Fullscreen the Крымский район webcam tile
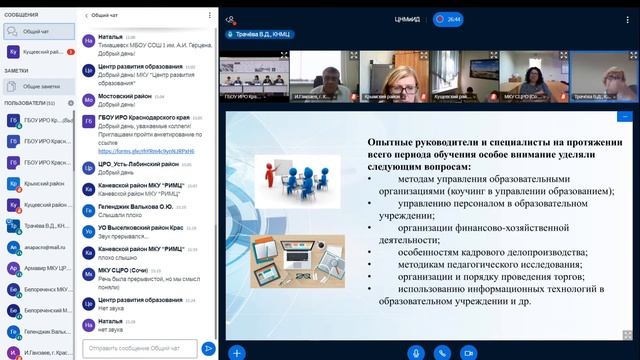The height and width of the screenshot is (360, 640). pos(424,55)
